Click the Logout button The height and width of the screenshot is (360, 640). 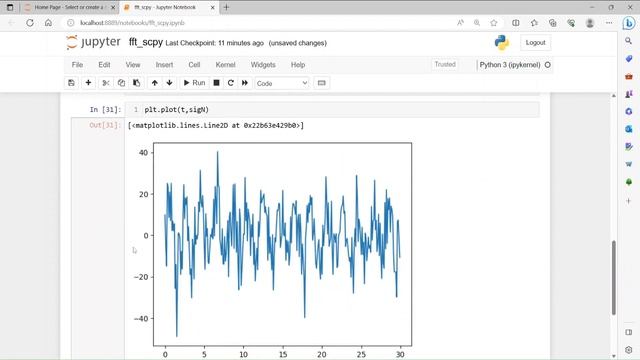(x=535, y=42)
